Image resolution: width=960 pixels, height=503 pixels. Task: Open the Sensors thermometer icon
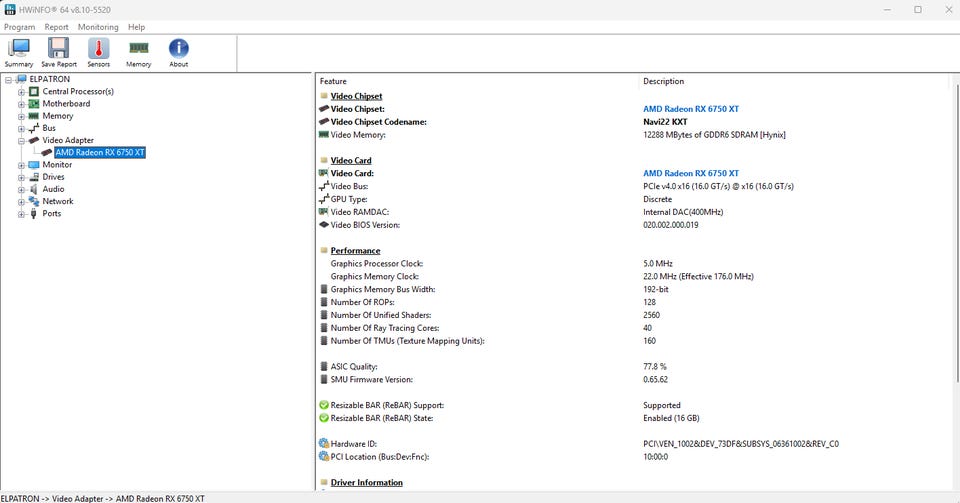tap(98, 51)
